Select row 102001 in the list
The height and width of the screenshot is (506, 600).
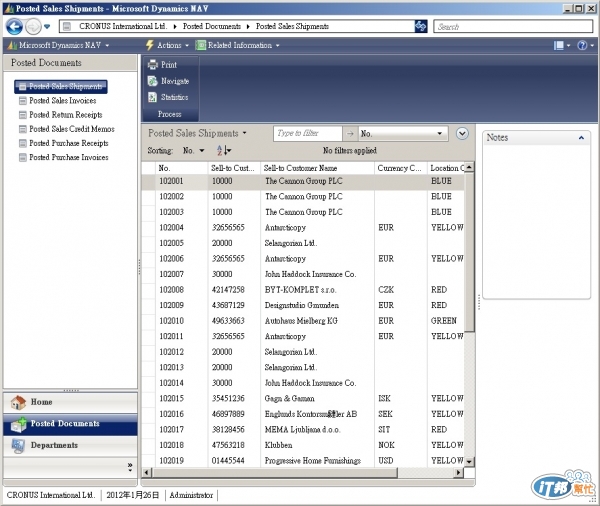[303, 181]
